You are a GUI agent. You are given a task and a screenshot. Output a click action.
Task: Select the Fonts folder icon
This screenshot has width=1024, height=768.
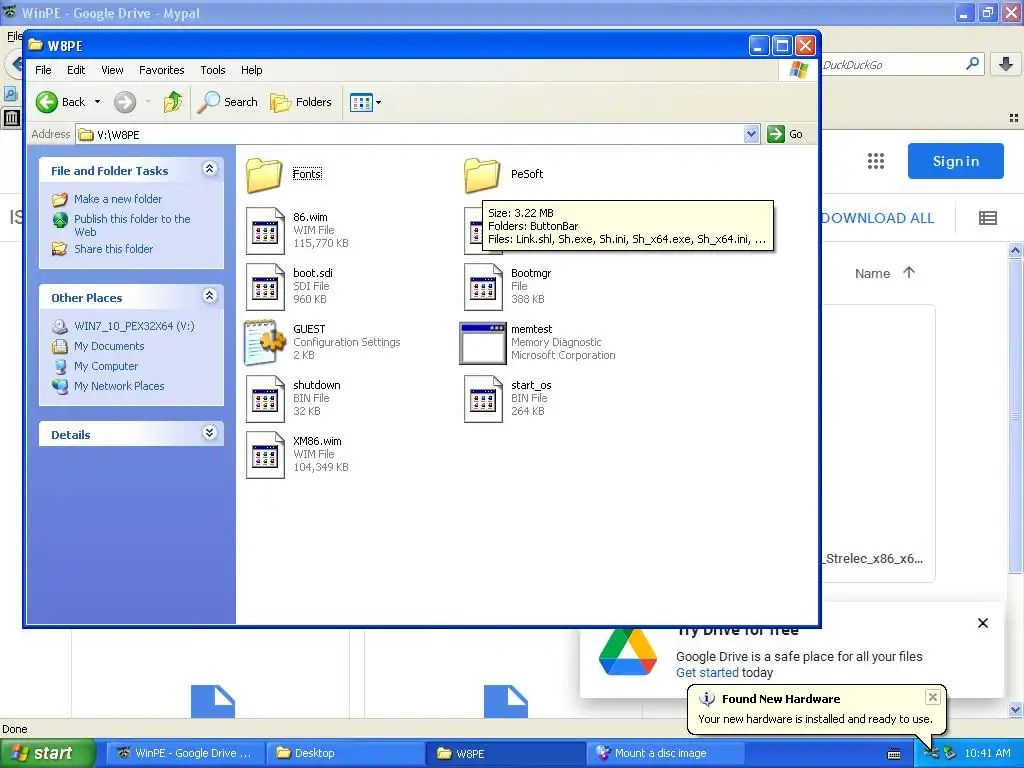click(x=264, y=174)
